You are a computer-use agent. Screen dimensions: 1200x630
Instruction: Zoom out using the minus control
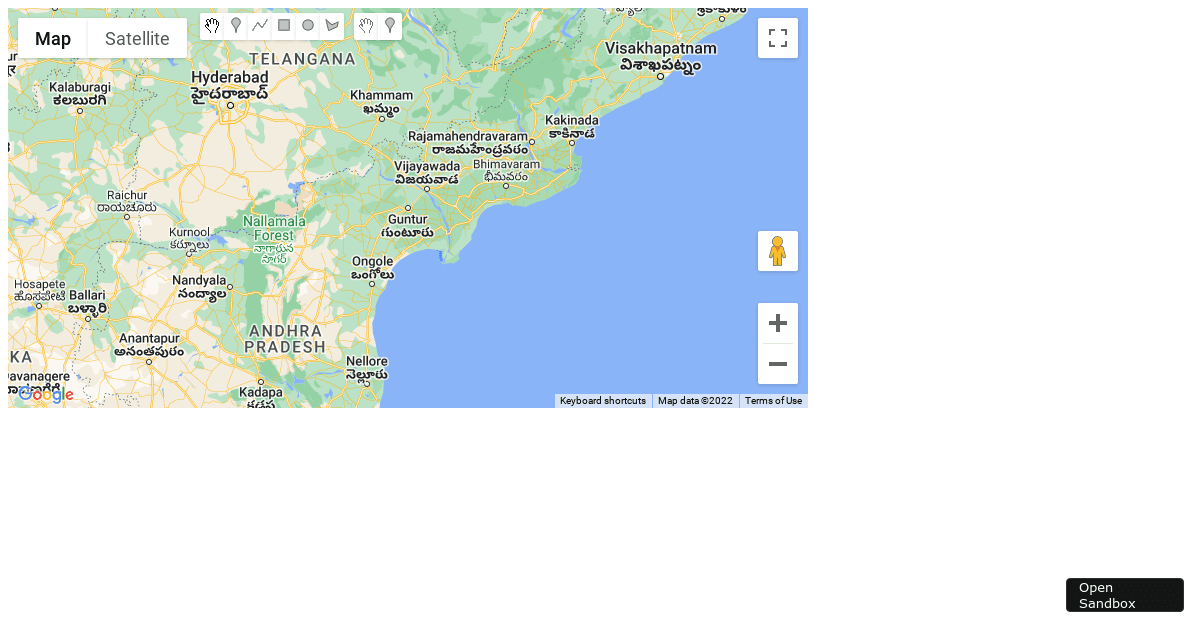(778, 364)
